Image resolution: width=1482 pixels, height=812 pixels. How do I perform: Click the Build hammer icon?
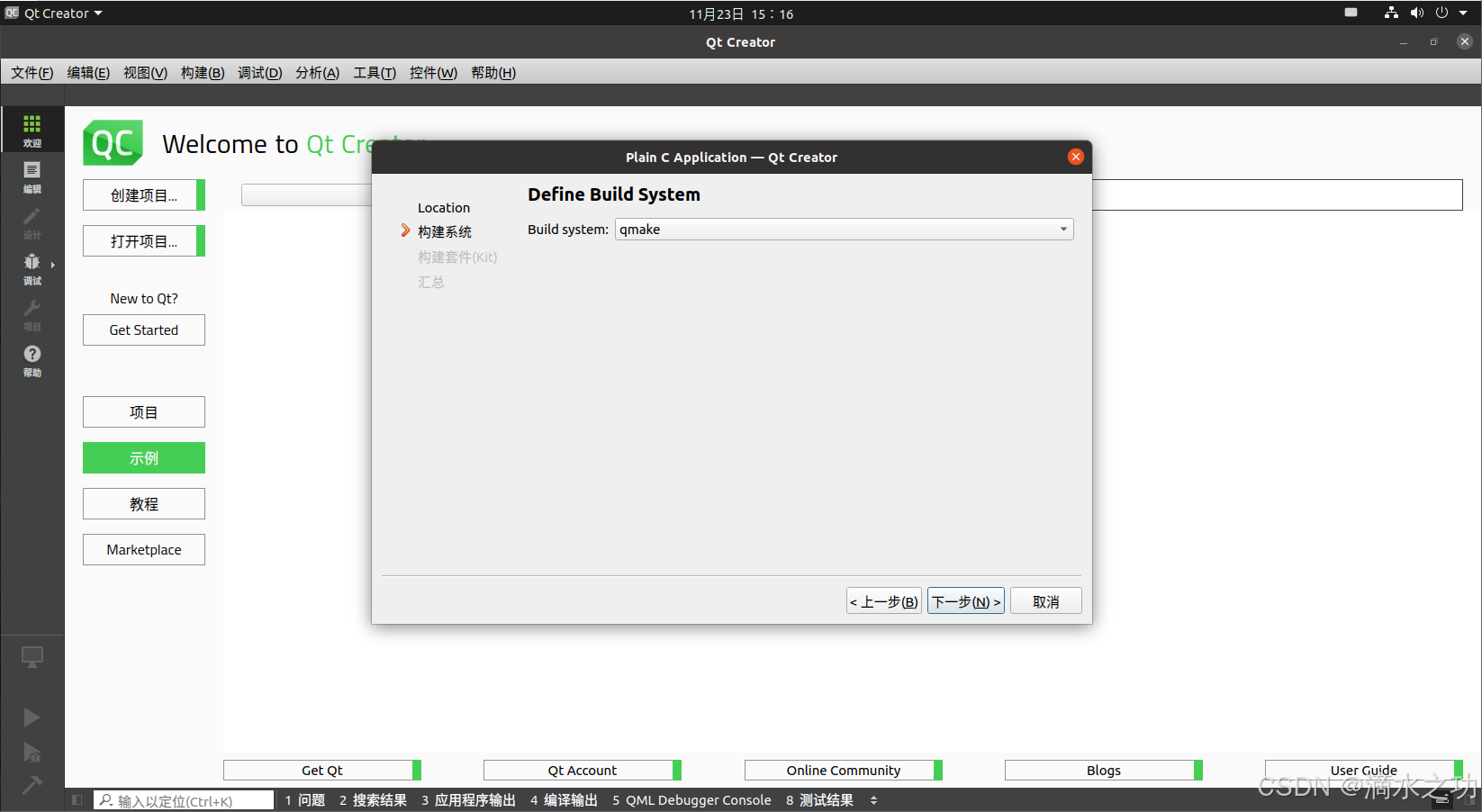[32, 785]
